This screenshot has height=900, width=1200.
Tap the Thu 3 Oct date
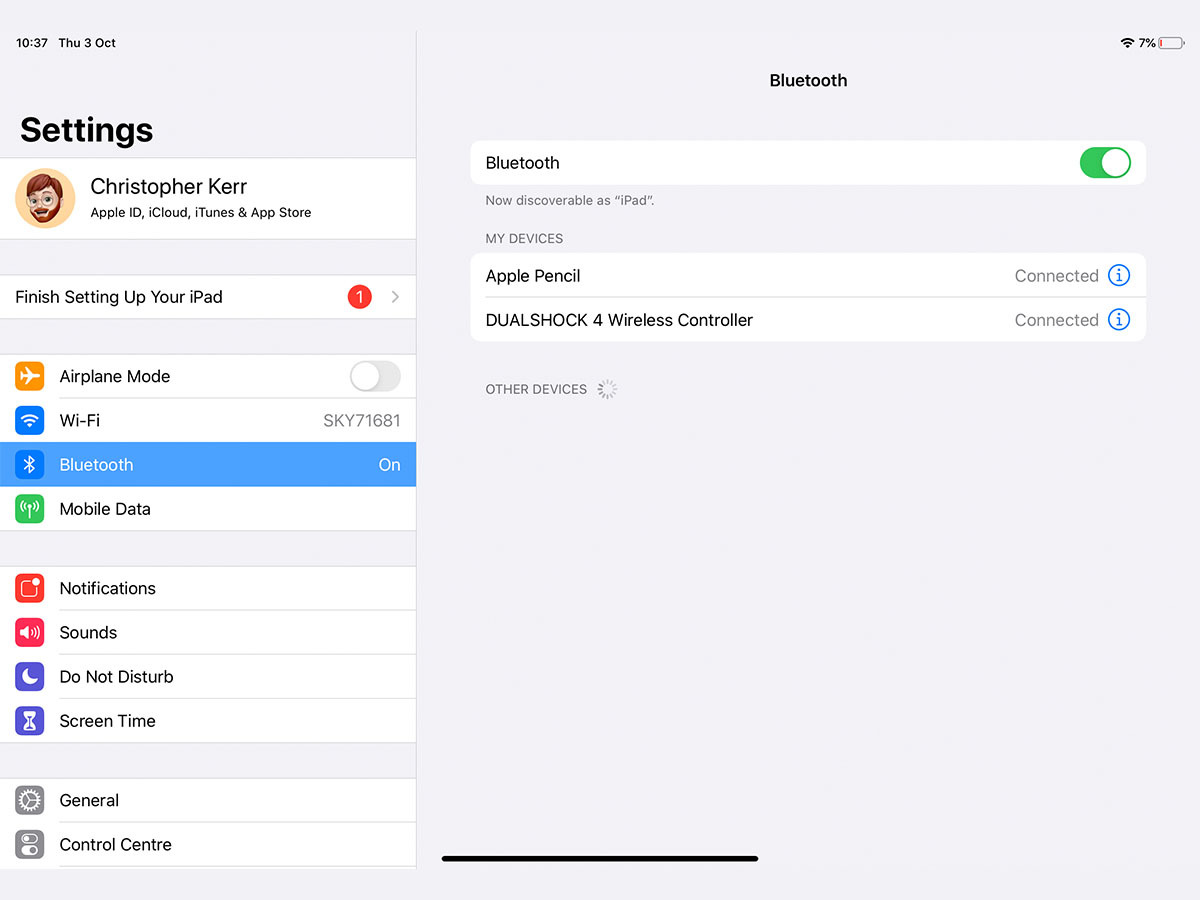87,43
